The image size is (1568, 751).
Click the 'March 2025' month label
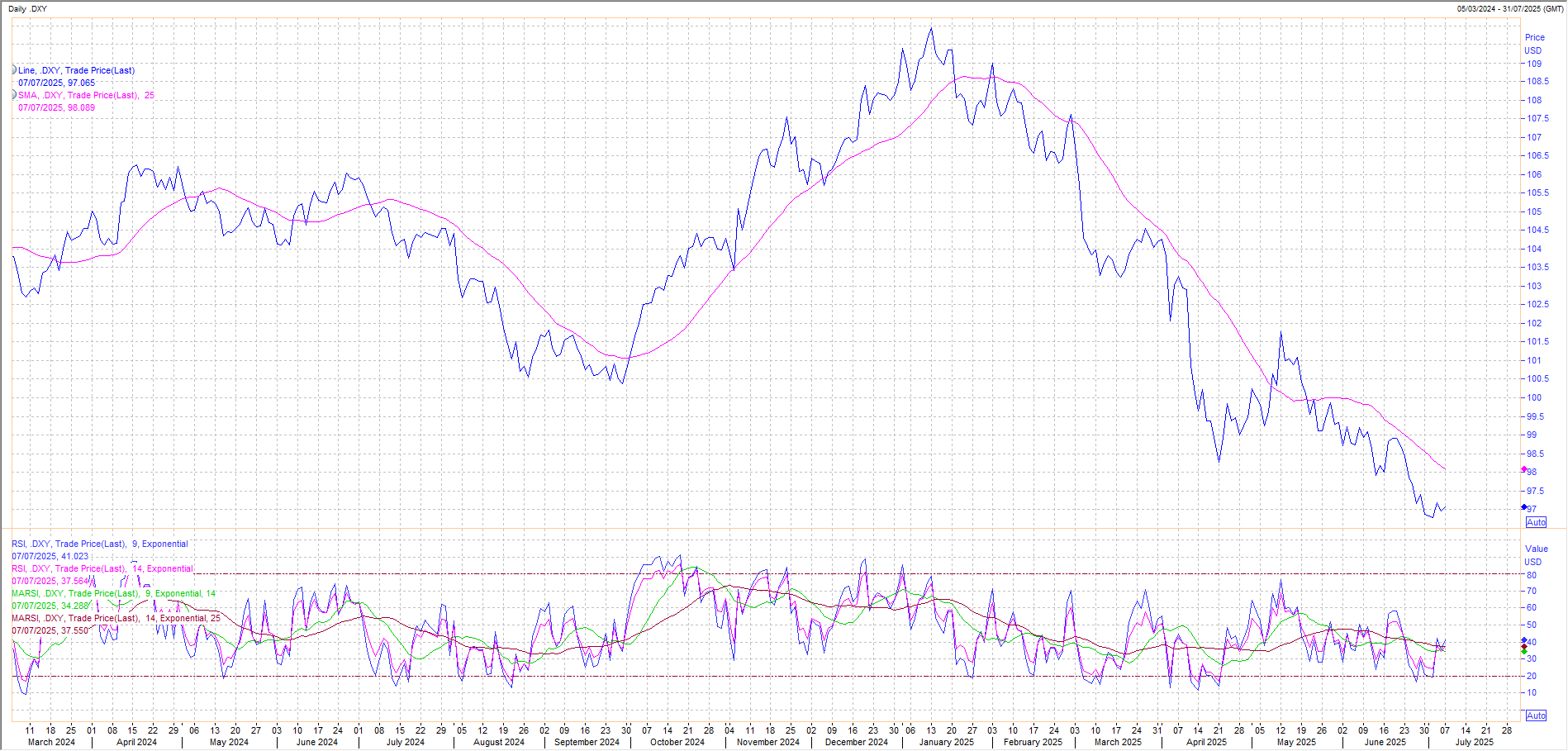tap(1118, 742)
